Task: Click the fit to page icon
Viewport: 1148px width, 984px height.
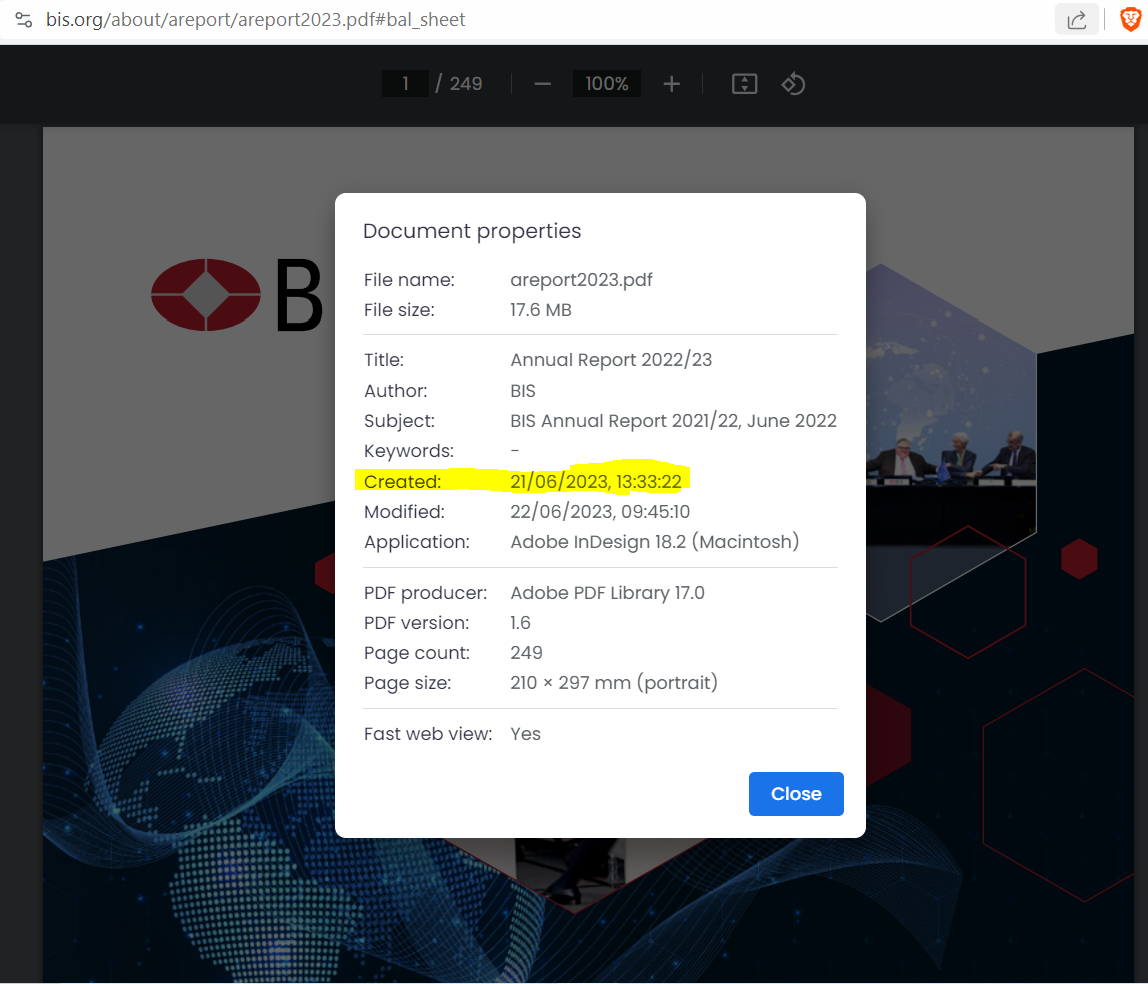Action: [745, 84]
